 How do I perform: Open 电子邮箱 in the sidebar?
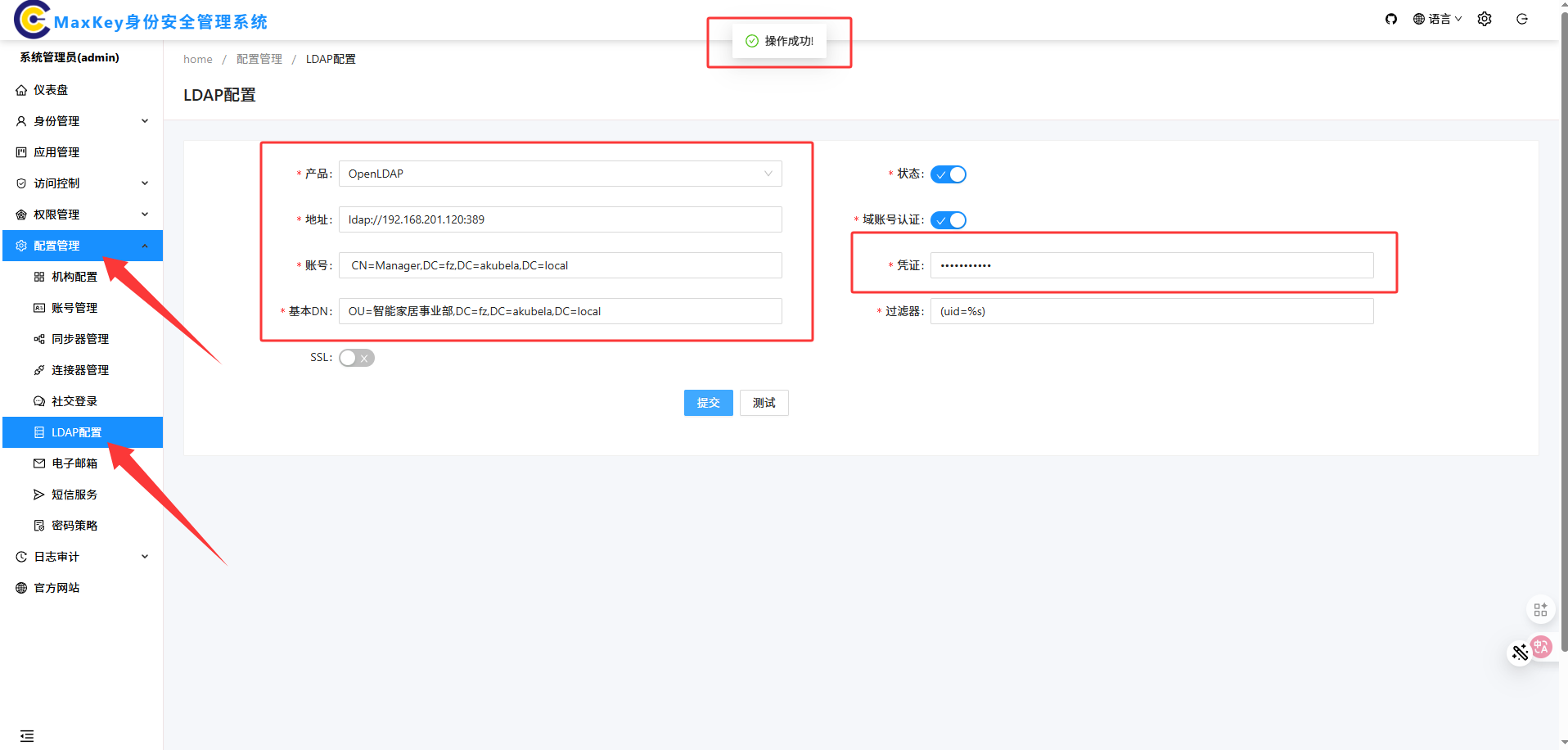pos(74,463)
